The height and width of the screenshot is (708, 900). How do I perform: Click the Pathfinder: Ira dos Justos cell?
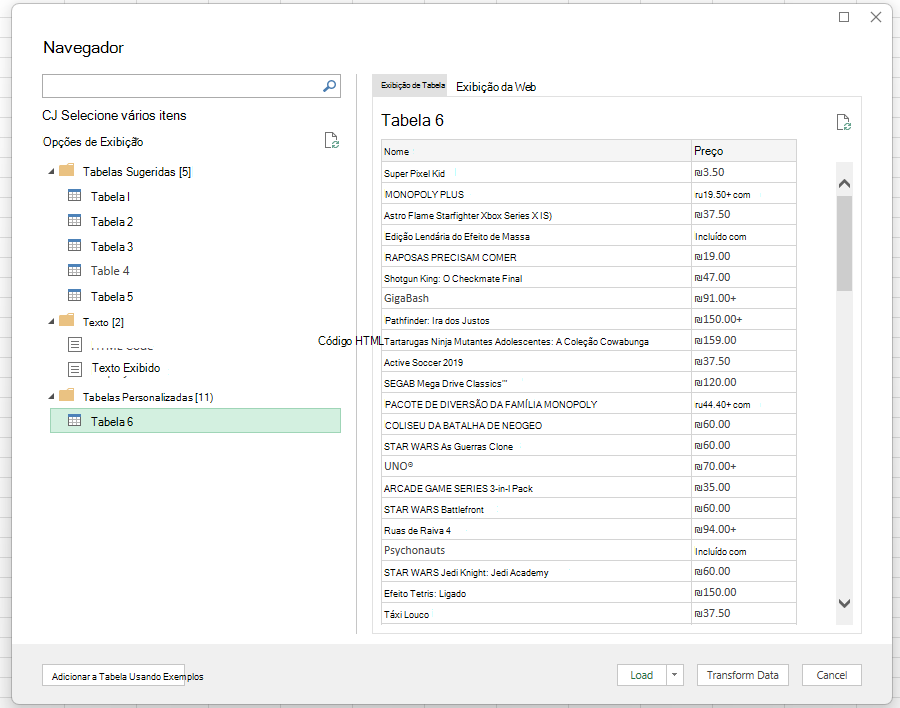[x=536, y=320]
